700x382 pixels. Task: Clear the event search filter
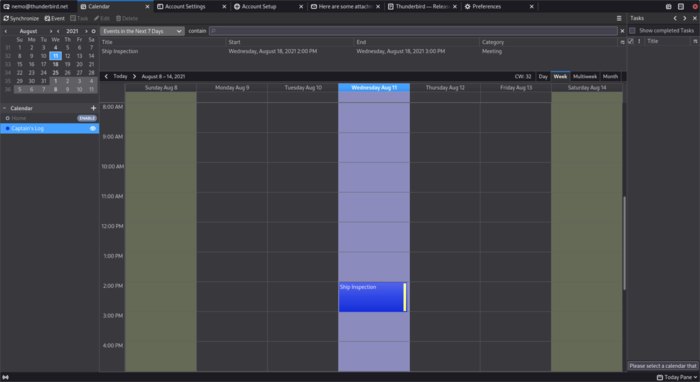[x=622, y=31]
